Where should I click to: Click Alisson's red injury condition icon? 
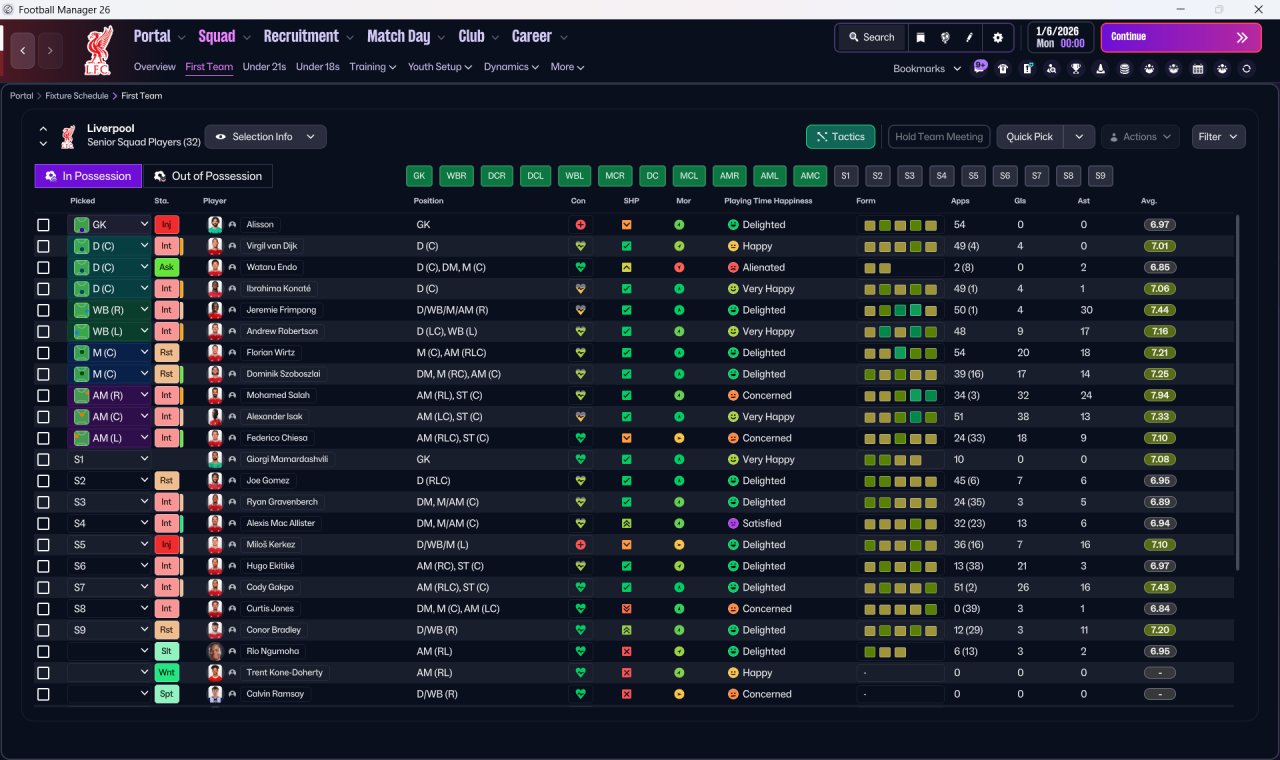click(580, 225)
